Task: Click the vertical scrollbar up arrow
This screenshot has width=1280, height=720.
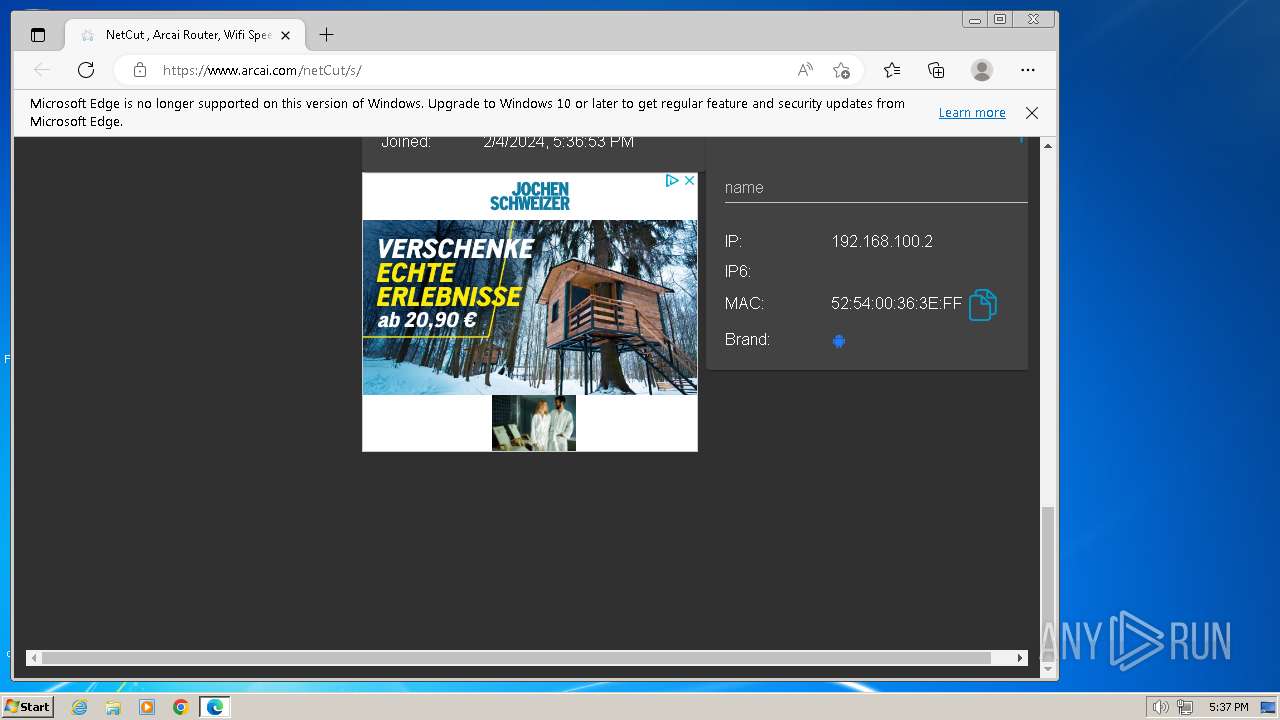Action: pyautogui.click(x=1048, y=146)
